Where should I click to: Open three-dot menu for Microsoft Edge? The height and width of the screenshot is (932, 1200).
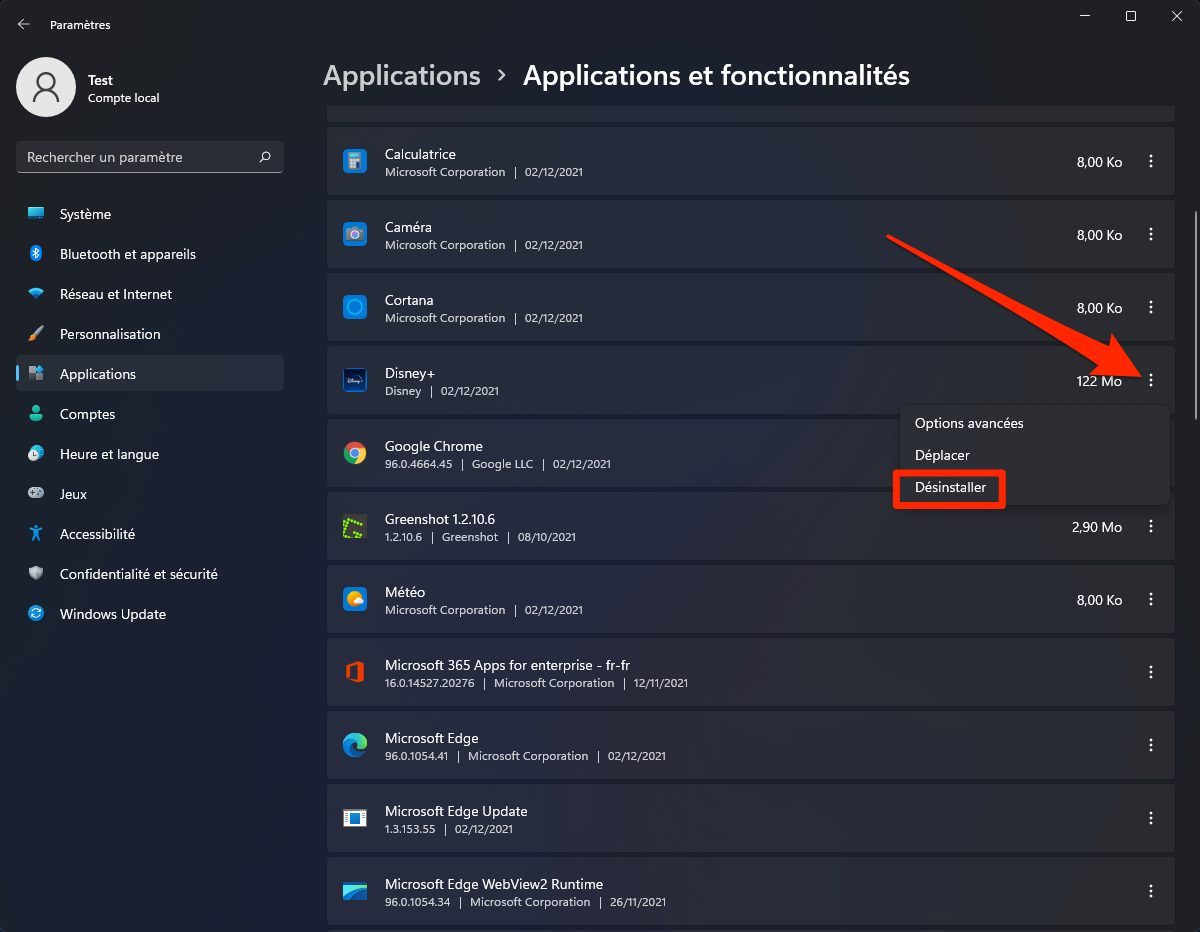[1151, 745]
